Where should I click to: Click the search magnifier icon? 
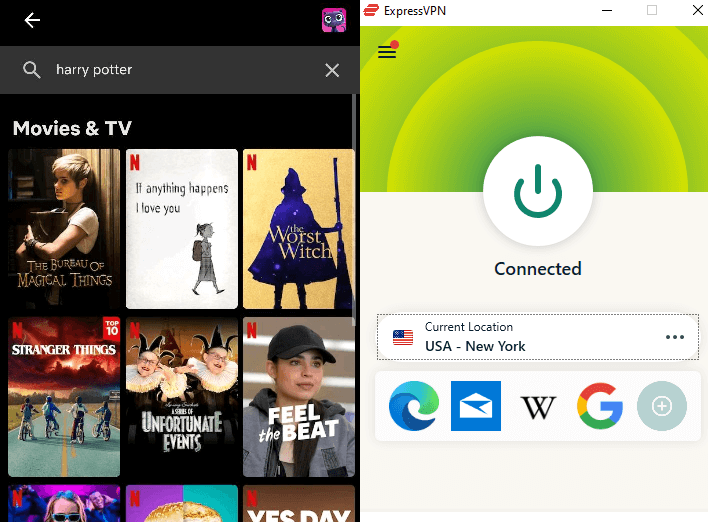(32, 70)
